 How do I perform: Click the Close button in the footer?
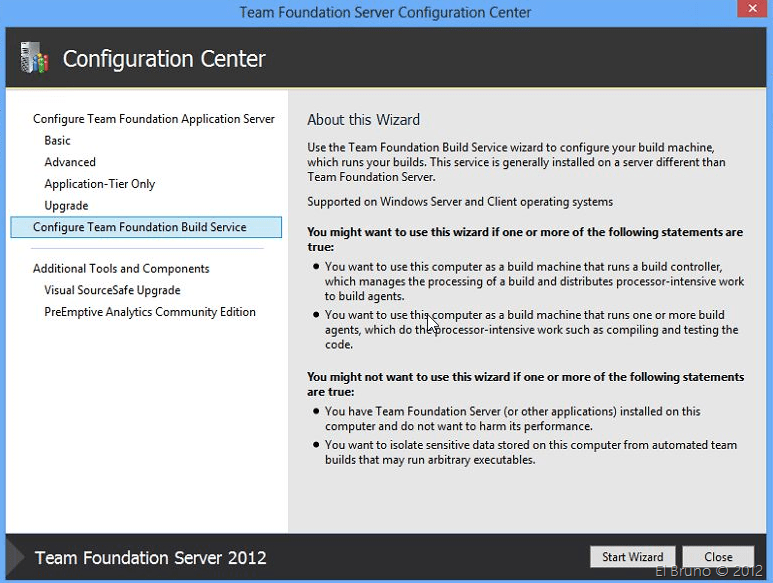pos(718,557)
